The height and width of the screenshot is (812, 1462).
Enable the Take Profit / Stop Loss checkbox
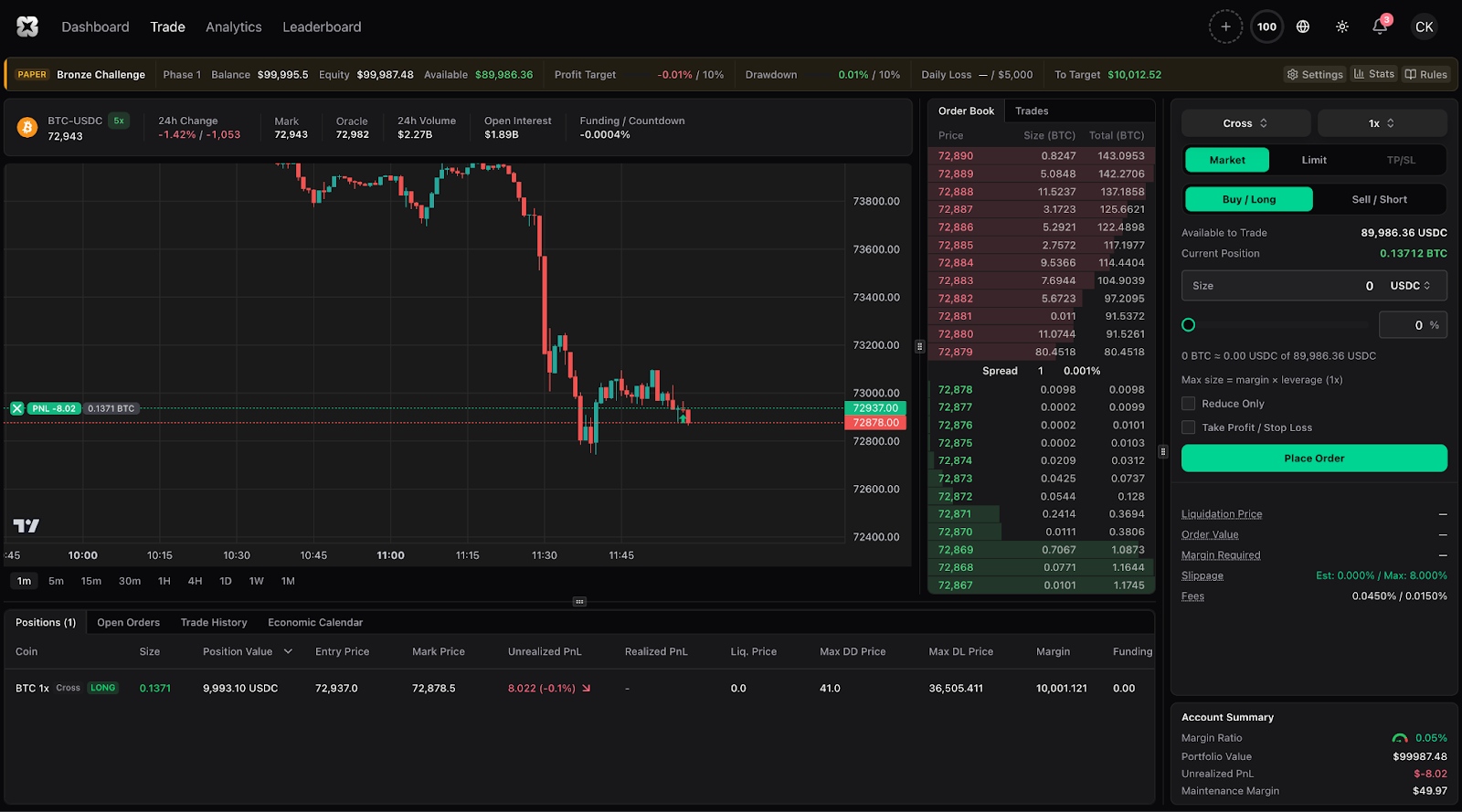pos(1188,427)
